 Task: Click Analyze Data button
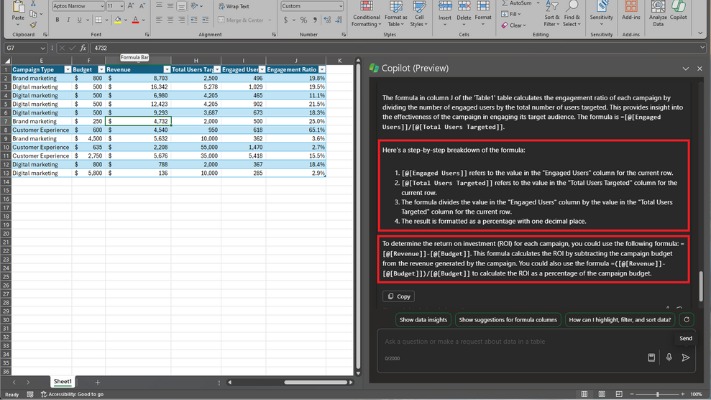(x=657, y=14)
